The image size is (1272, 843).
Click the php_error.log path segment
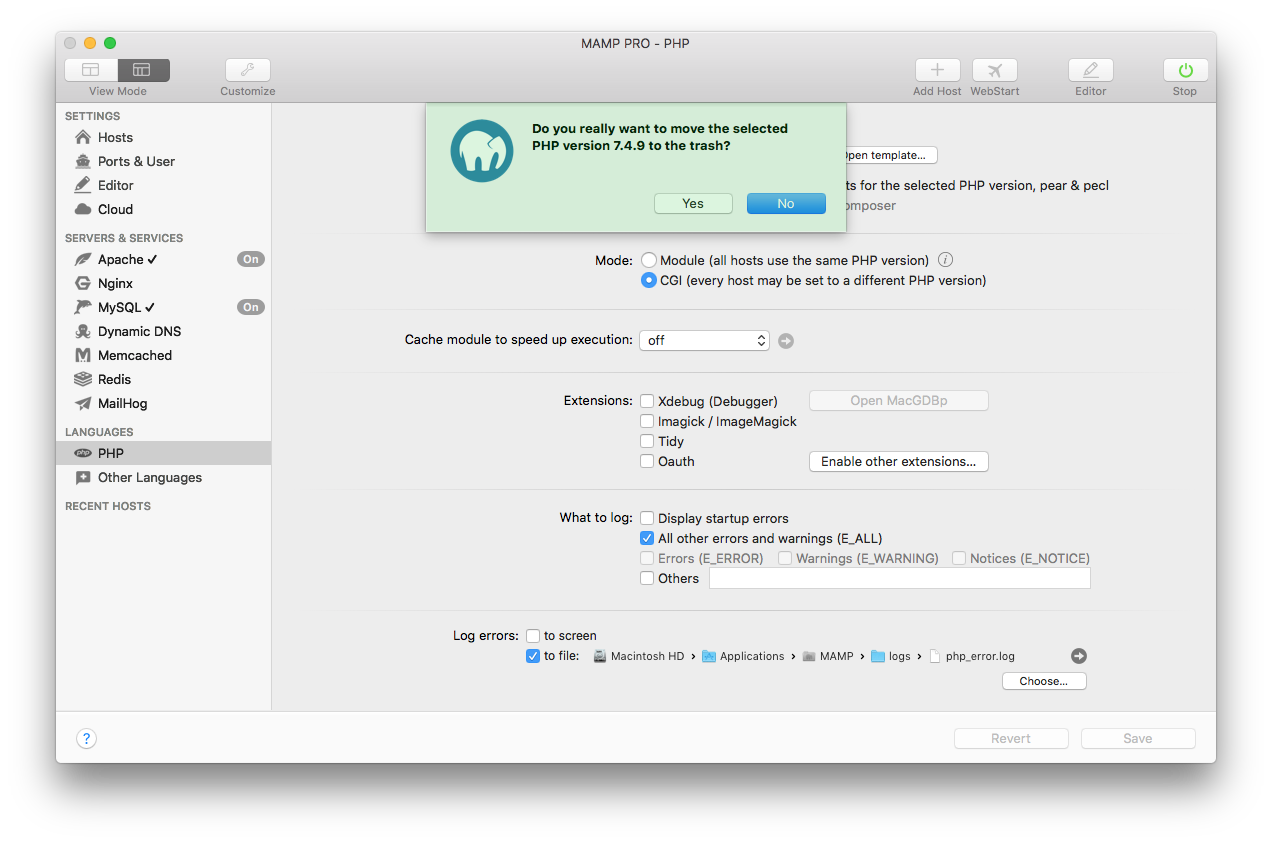971,656
